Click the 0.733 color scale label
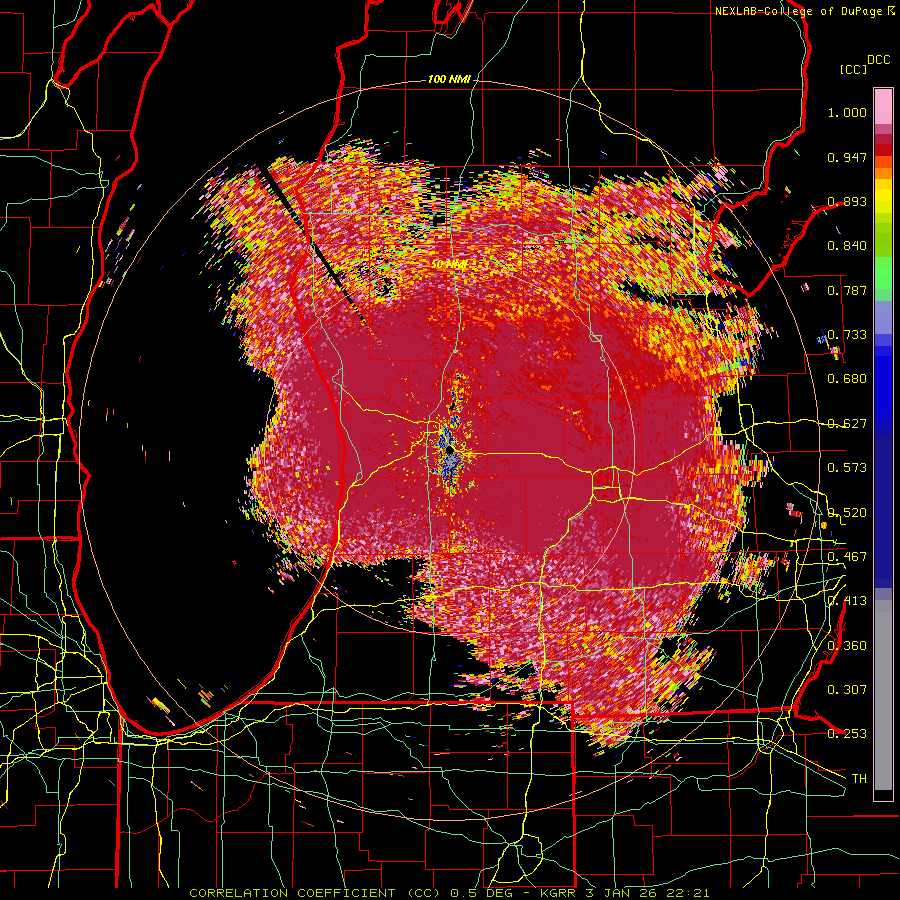 tap(847, 335)
